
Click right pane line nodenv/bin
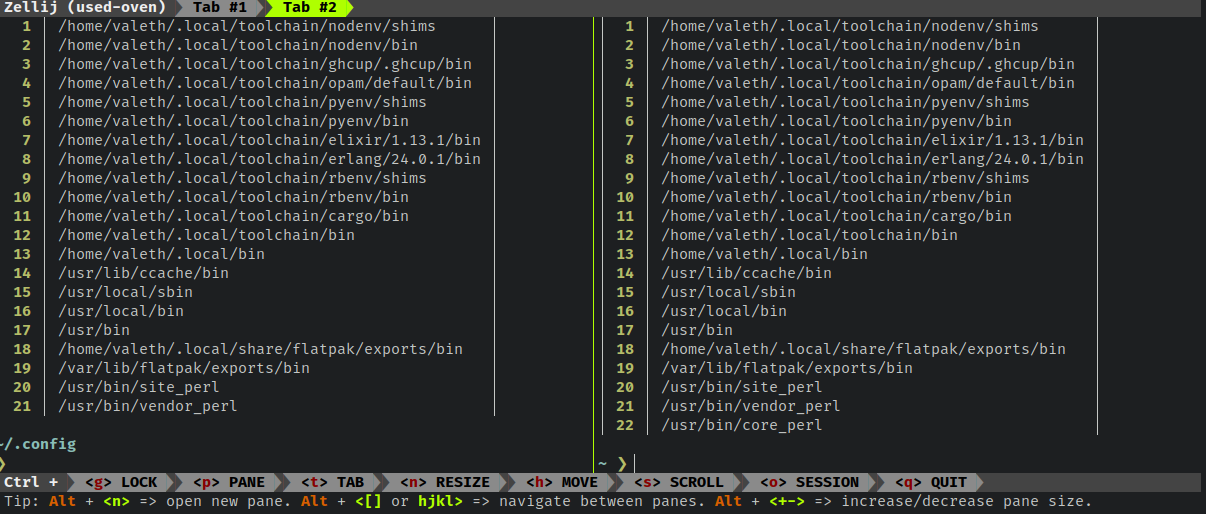point(841,45)
